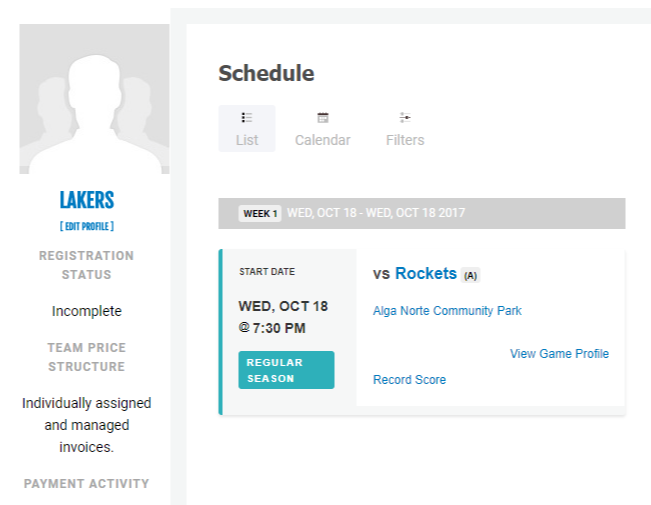Click View Game Profile link
The width and height of the screenshot is (651, 505).
click(559, 353)
